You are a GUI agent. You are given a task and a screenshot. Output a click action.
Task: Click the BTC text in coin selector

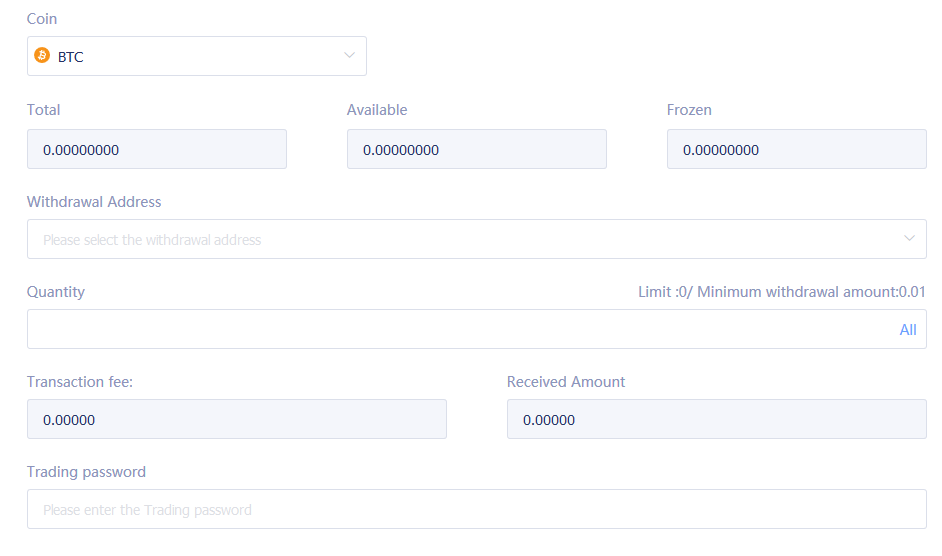(71, 57)
